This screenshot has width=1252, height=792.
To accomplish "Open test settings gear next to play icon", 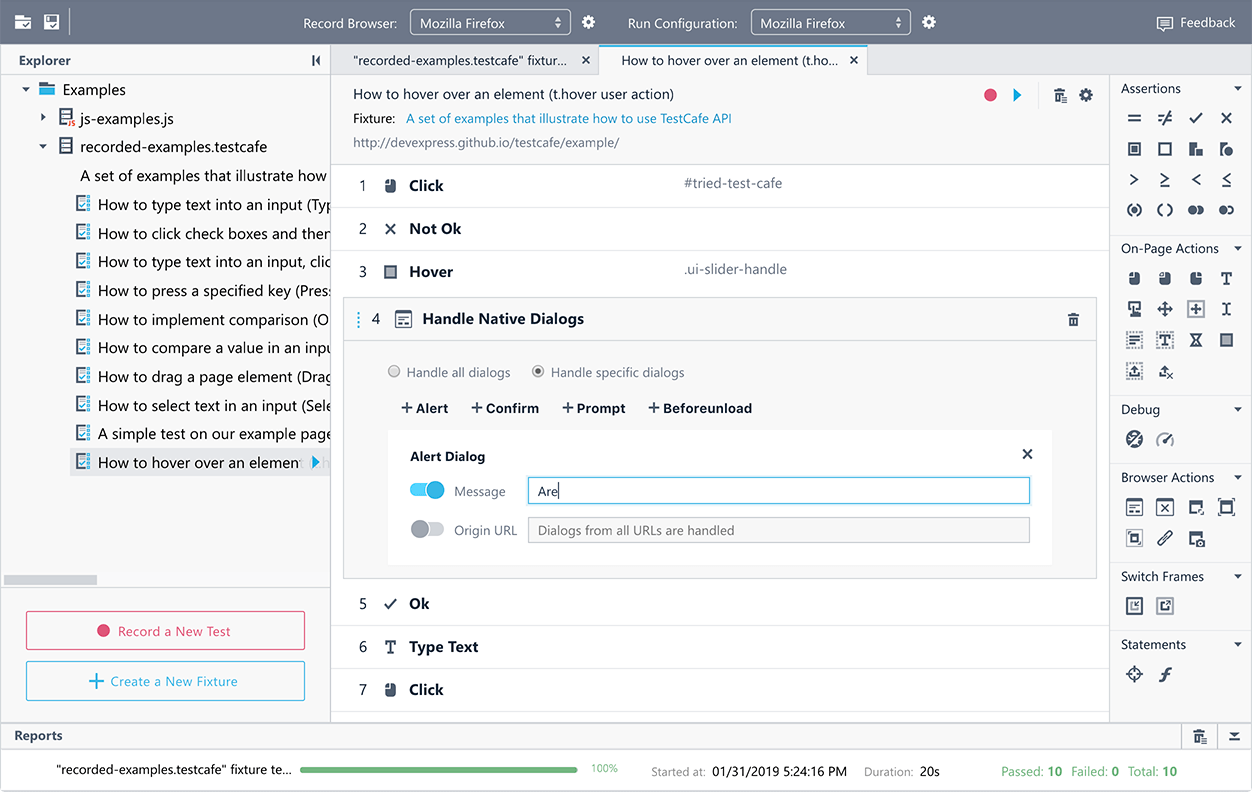I will 1086,95.
